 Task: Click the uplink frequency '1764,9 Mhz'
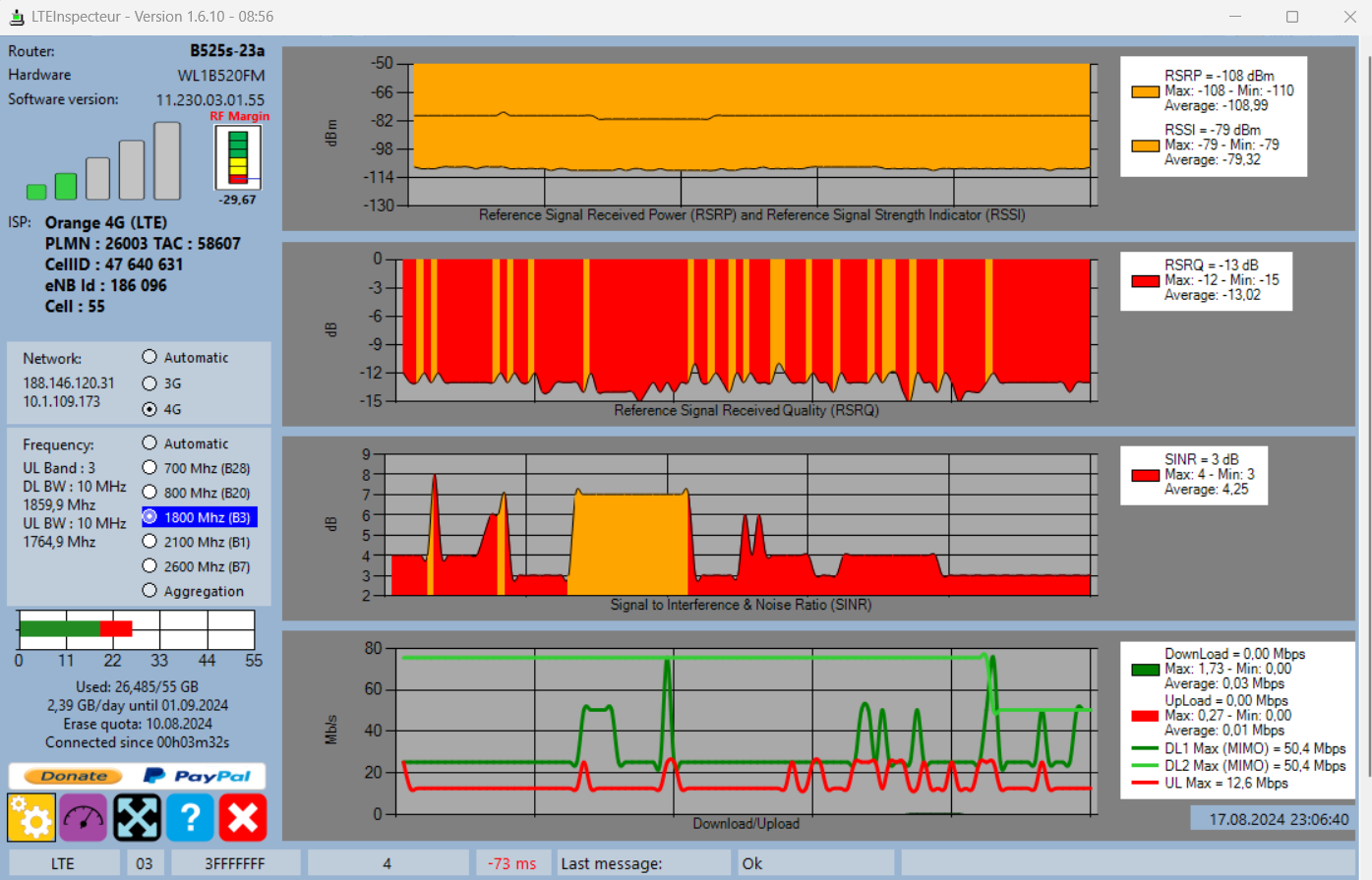(x=59, y=542)
